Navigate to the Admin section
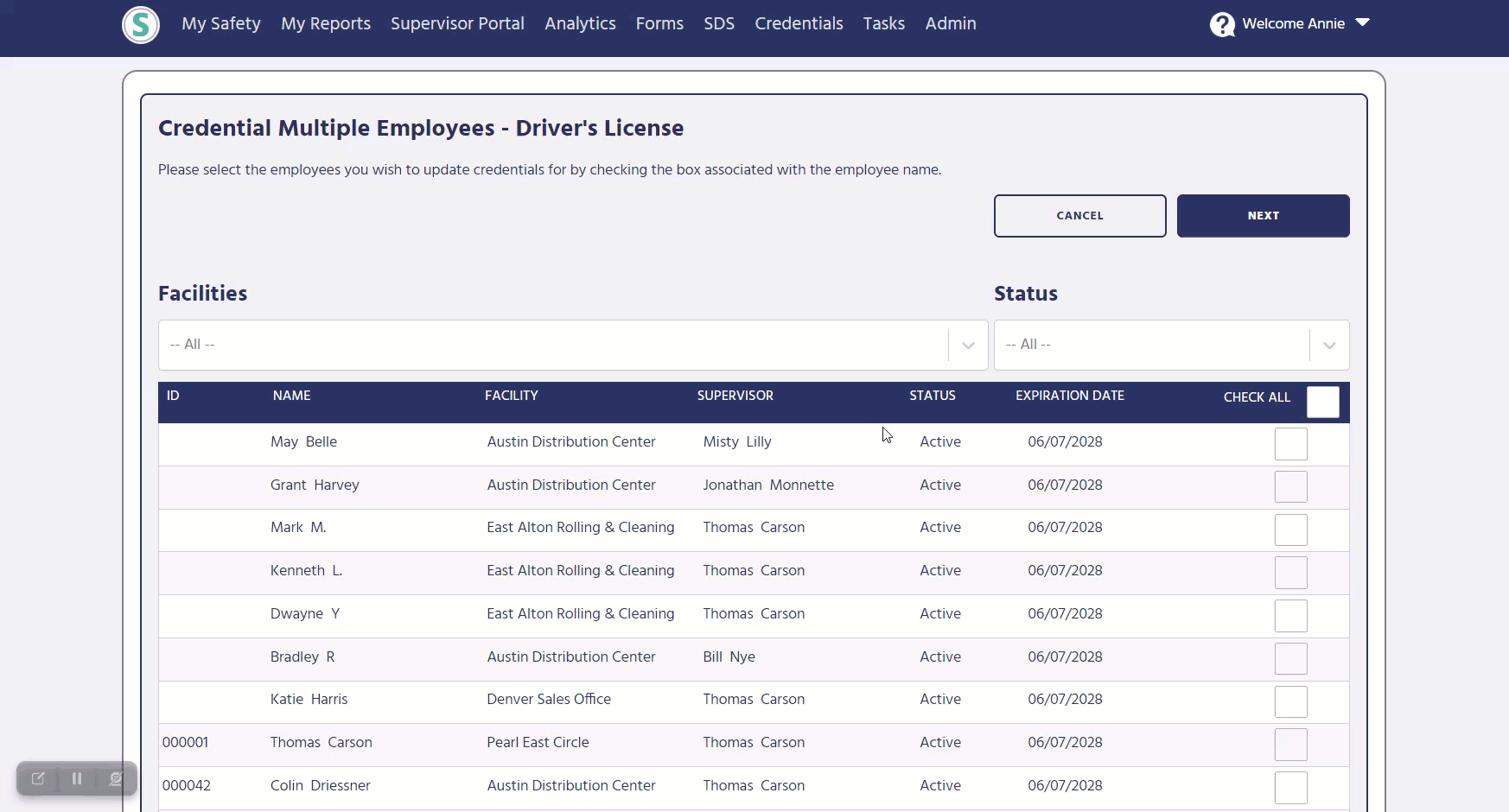Screen dimensions: 1509x812 (x=950, y=23)
